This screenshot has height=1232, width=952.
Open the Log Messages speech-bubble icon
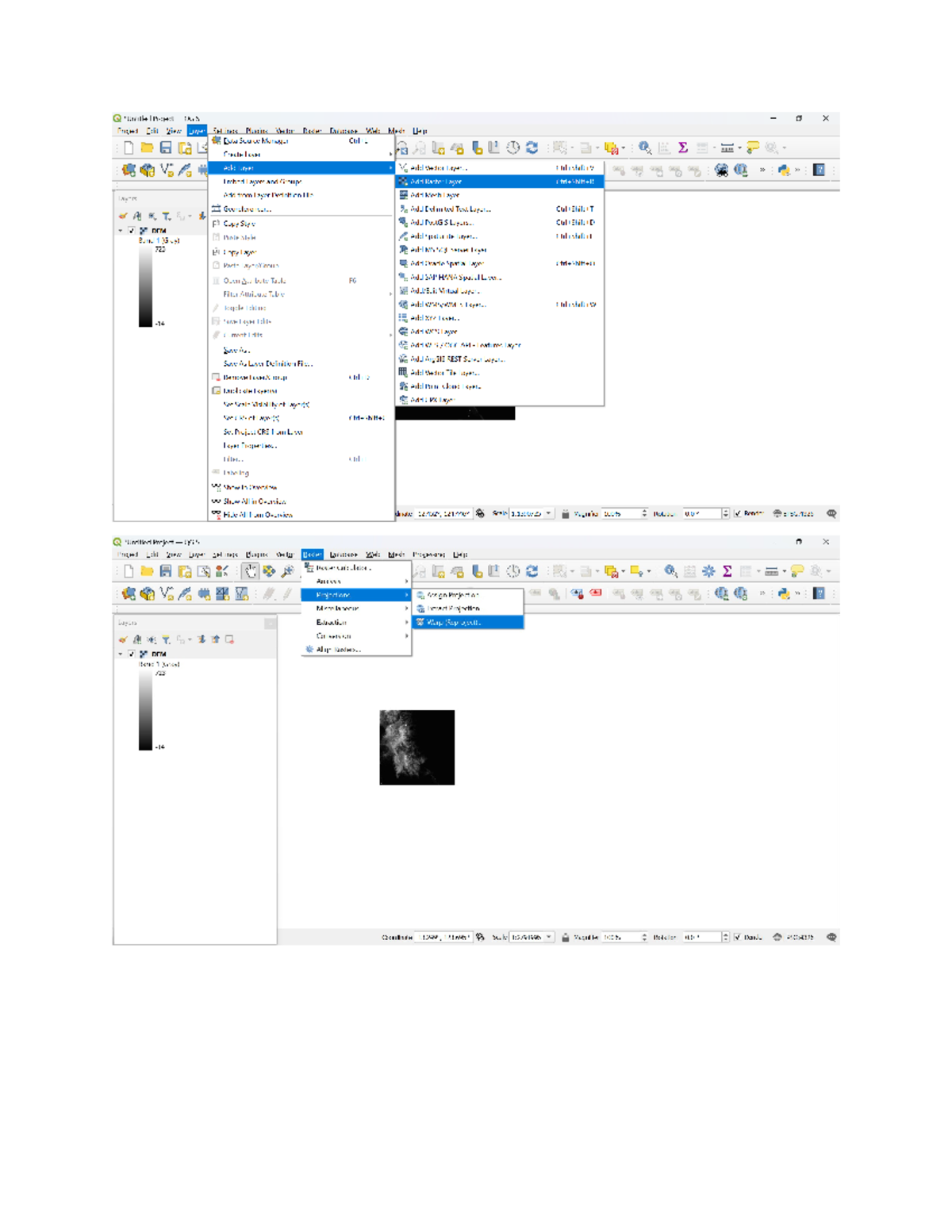pos(831,938)
